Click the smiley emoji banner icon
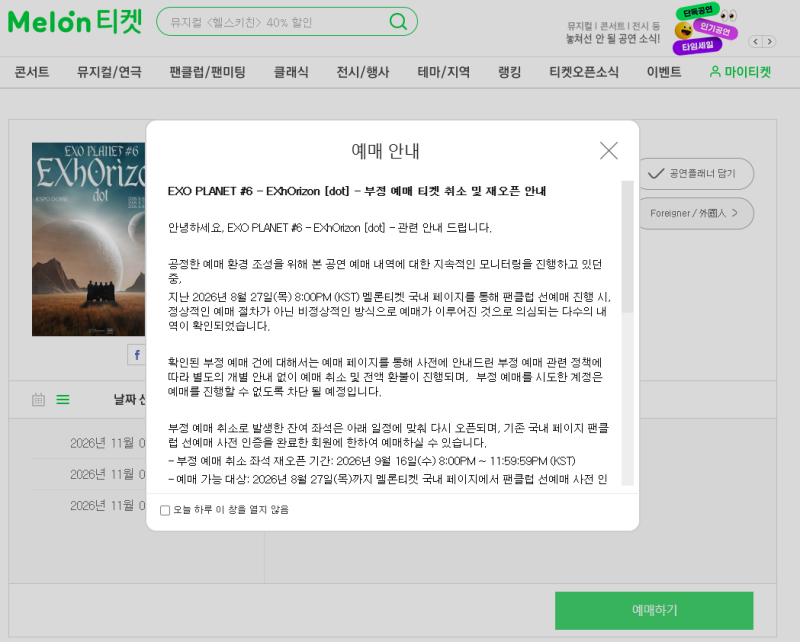Viewport: 800px width, 642px height. coord(684,31)
